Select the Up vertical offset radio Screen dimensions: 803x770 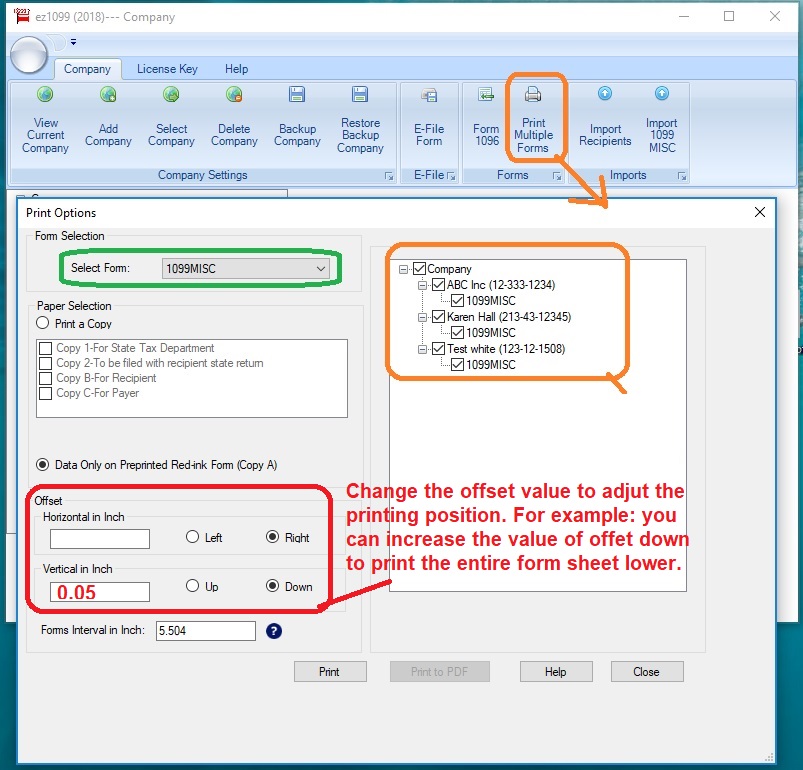tap(193, 587)
